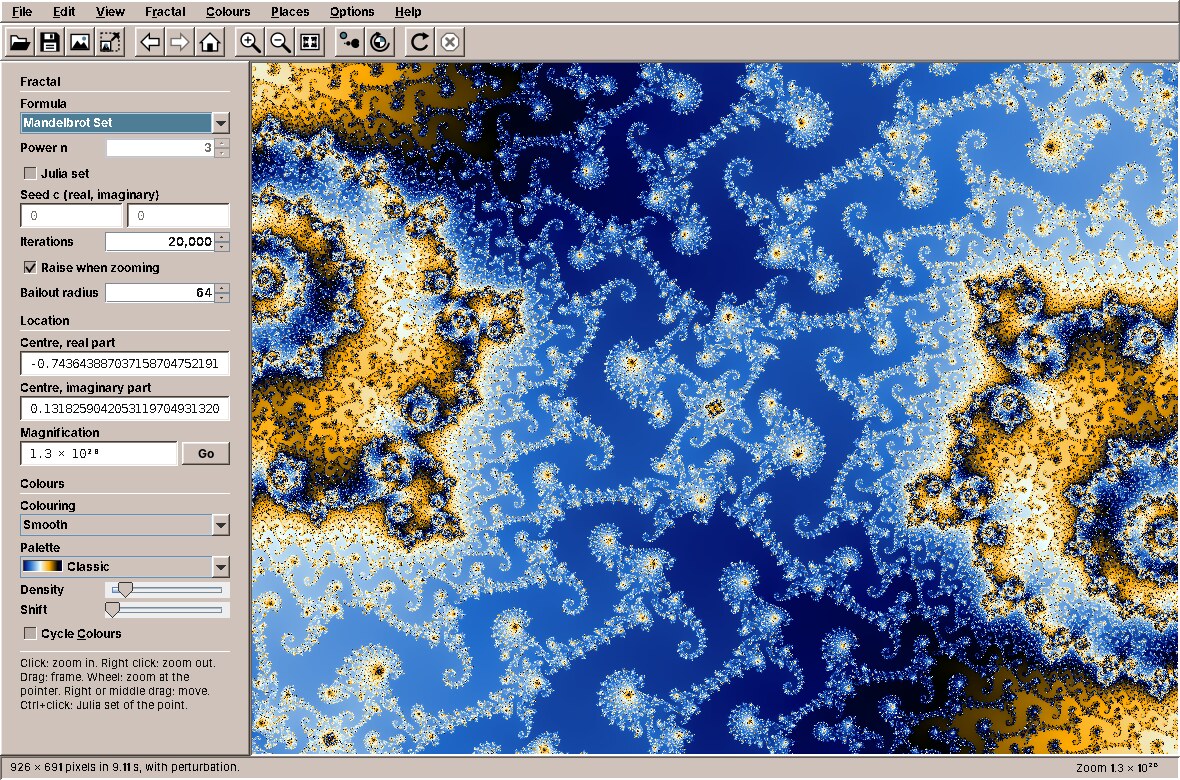The width and height of the screenshot is (1180, 780).
Task: Save the fractal with floppy disk icon
Action: tap(50, 41)
